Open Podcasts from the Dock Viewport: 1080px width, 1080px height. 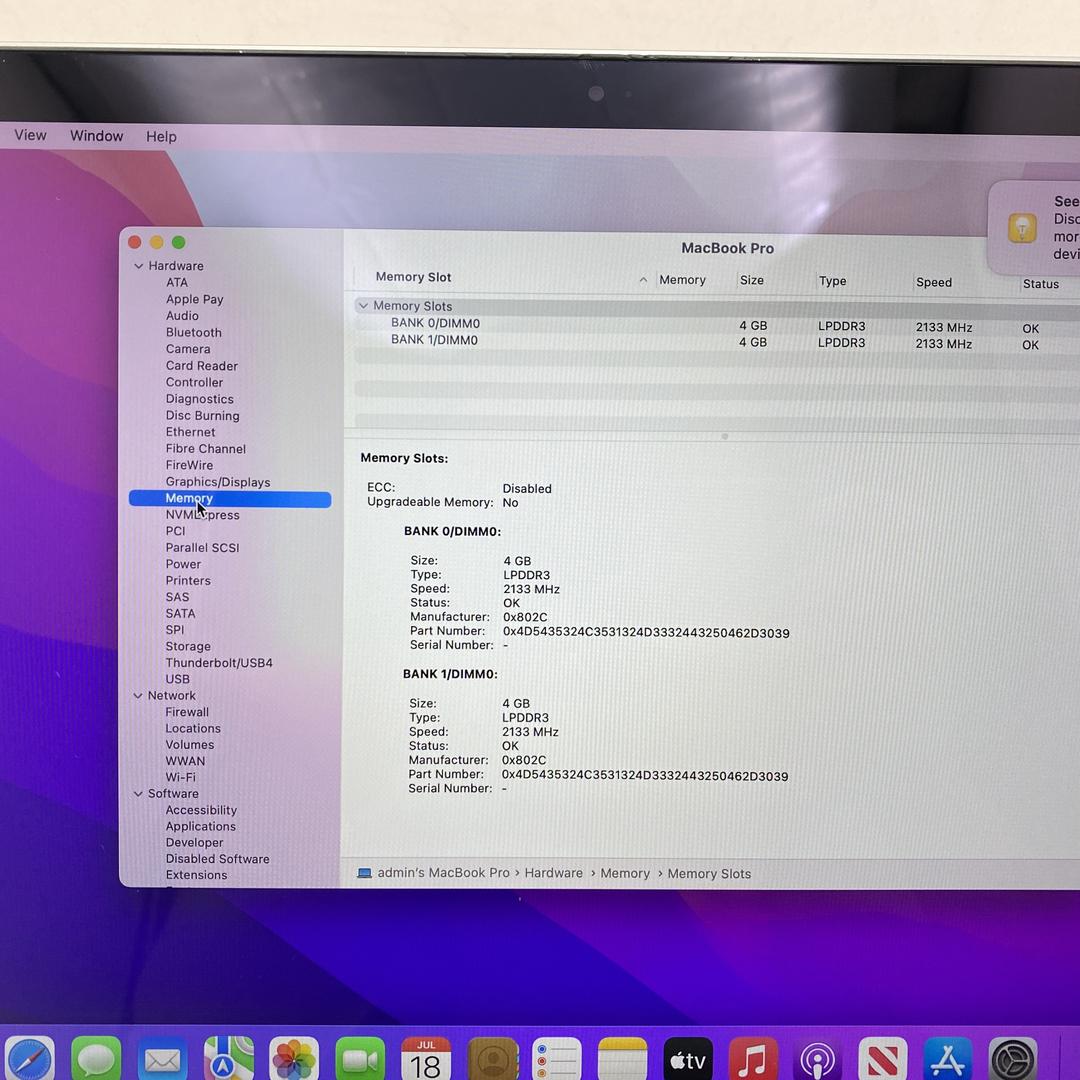click(x=818, y=1059)
